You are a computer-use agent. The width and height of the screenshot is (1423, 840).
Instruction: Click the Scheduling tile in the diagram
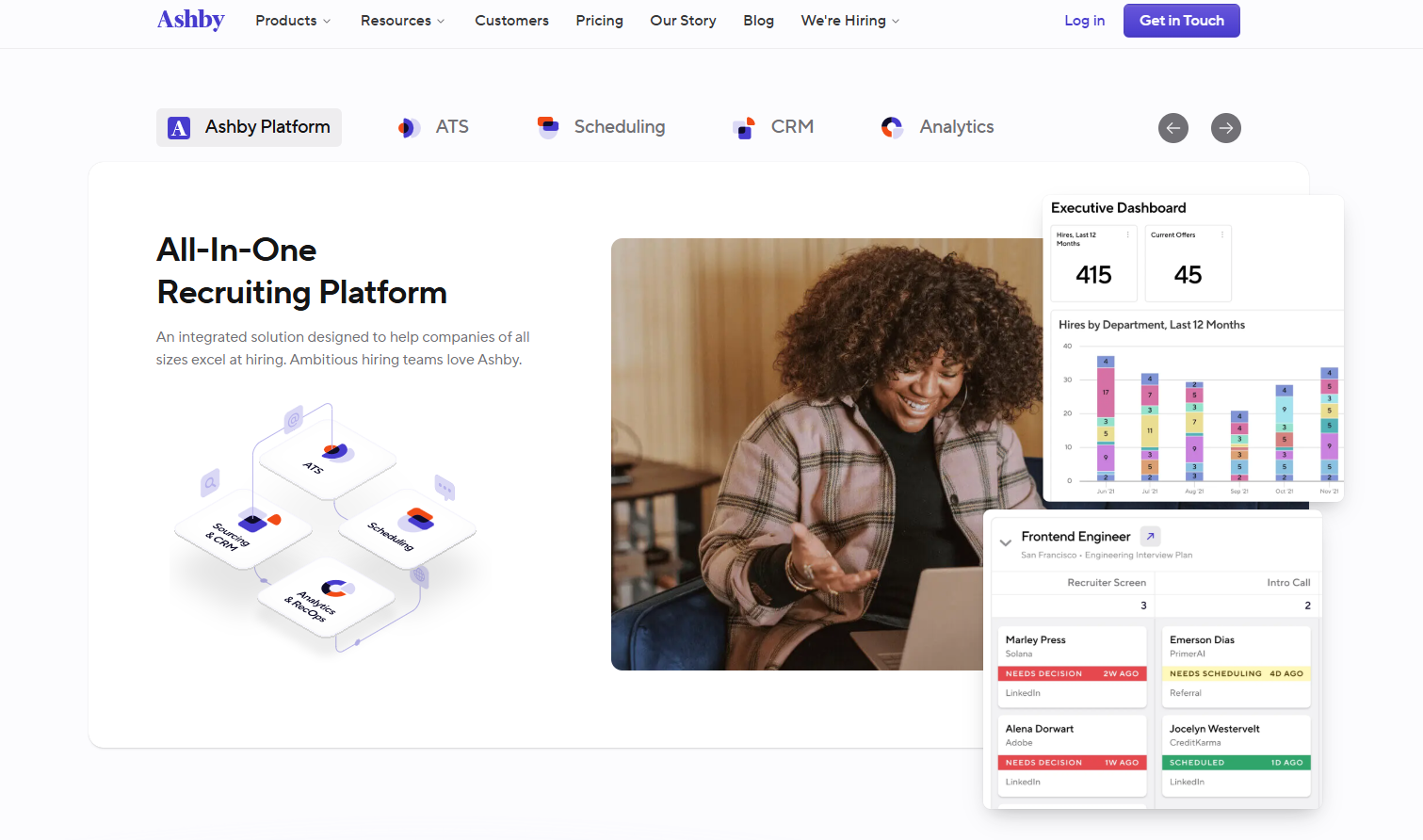point(407,527)
